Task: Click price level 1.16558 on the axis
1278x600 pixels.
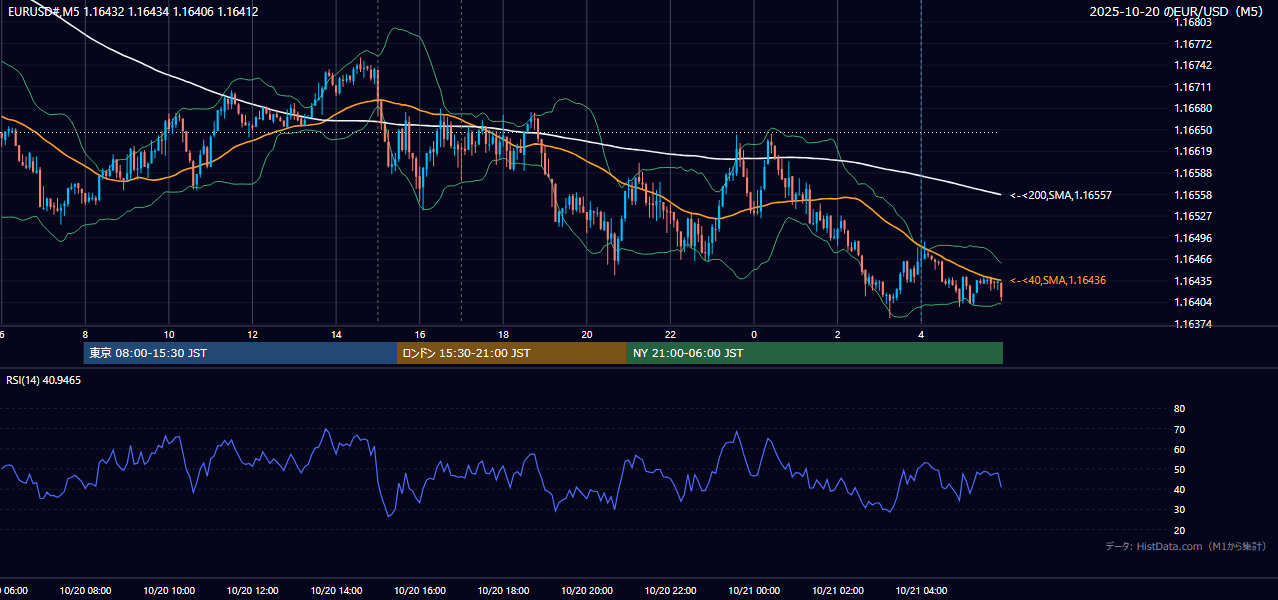Action: coord(1192,195)
